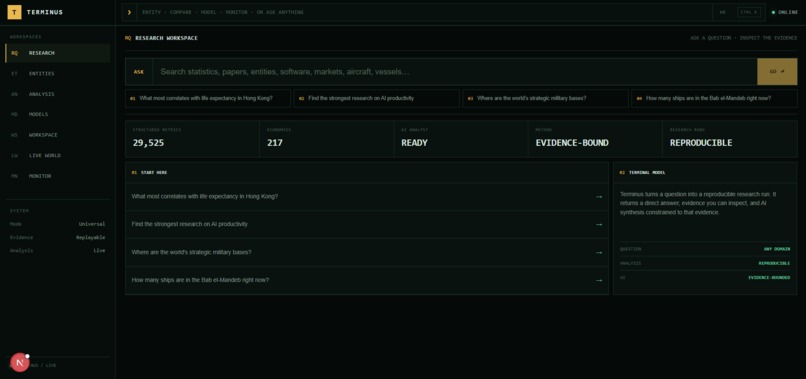Open the Models section in sidebar
806x379 pixels.
pyautogui.click(x=58, y=114)
